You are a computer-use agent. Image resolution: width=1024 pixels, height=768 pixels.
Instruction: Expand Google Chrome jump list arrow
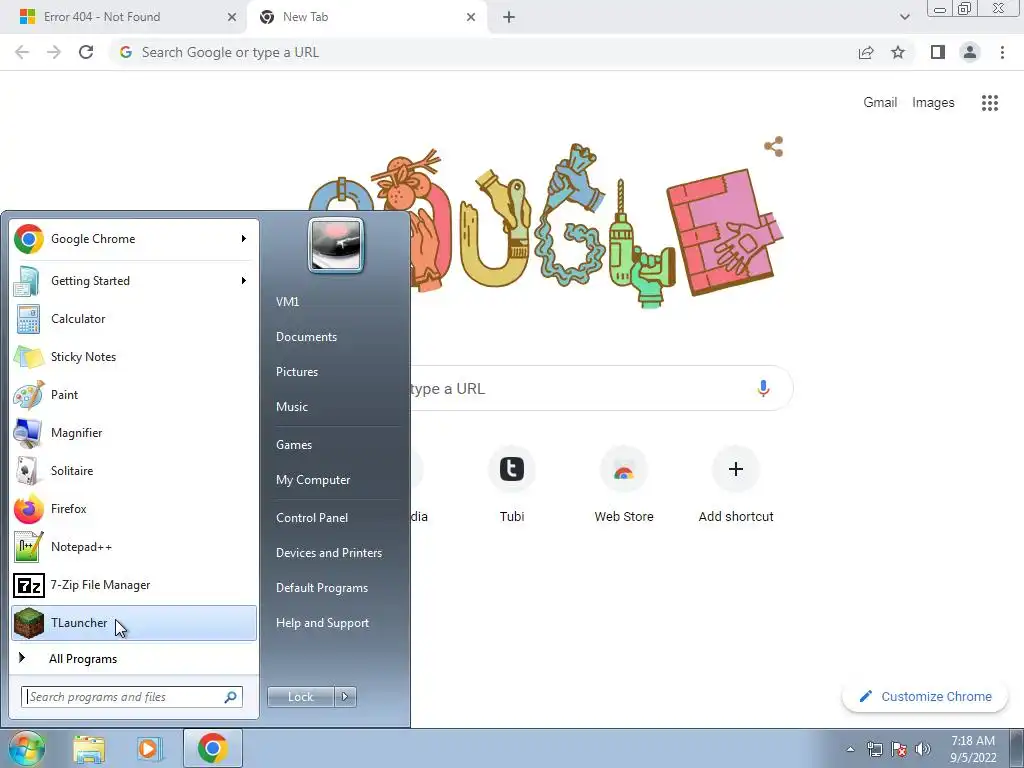[244, 239]
